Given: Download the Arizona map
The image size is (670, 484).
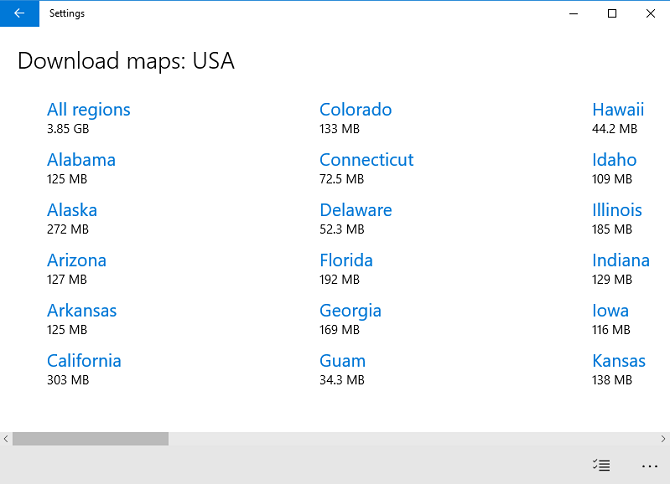Looking at the screenshot, I should [x=77, y=261].
